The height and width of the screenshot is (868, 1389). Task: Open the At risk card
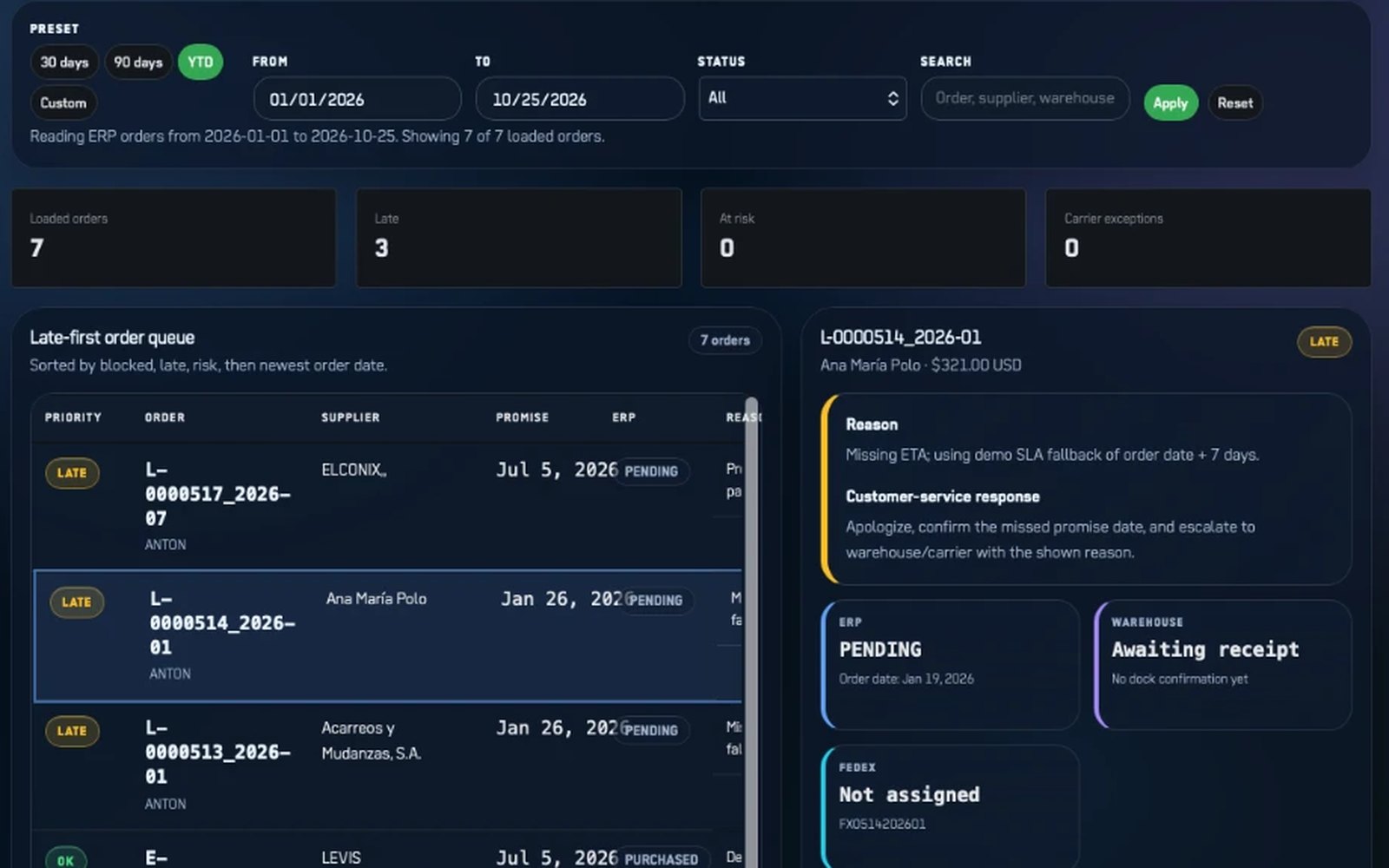[x=863, y=238]
